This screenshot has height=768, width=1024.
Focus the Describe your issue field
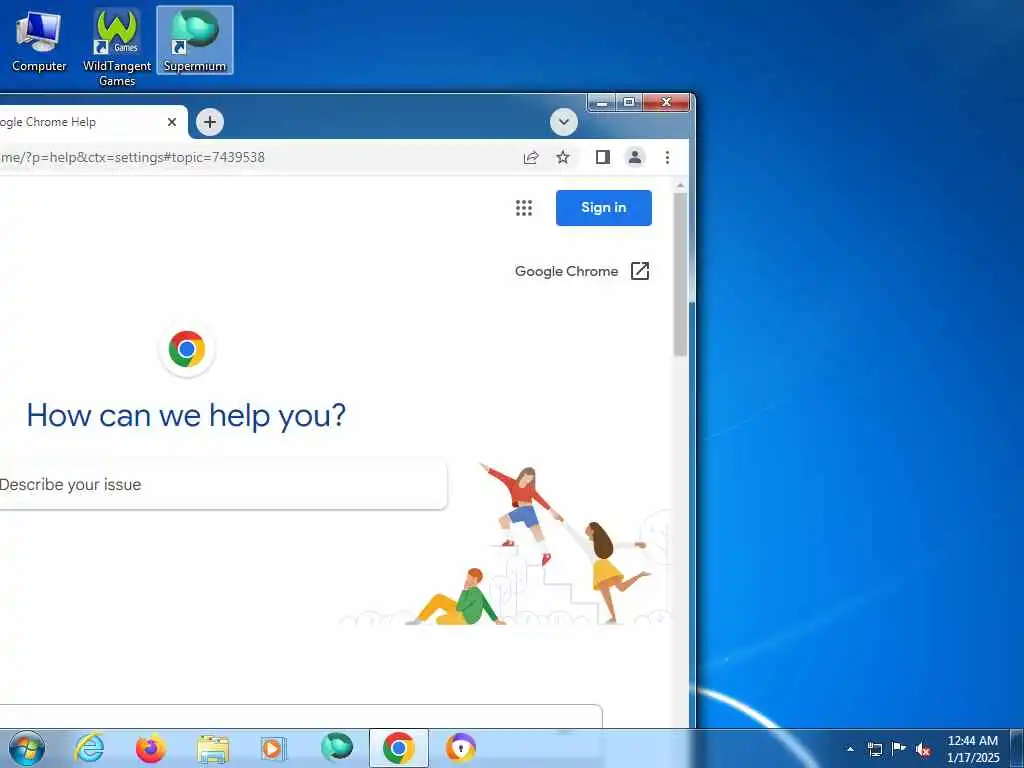[222, 485]
